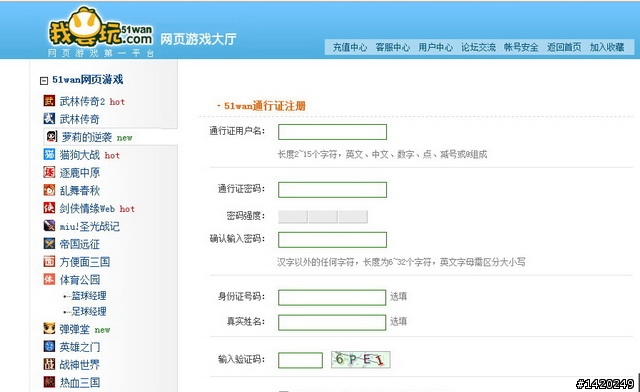Click the 51wan.com mascot logo

tap(100, 28)
